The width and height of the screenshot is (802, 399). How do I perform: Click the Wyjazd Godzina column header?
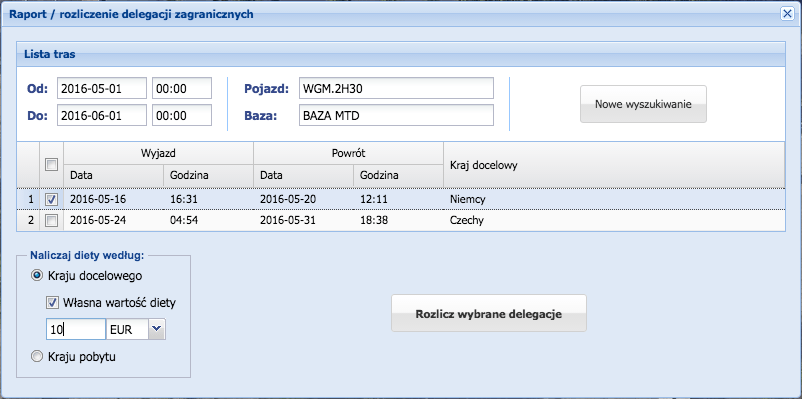[x=209, y=175]
